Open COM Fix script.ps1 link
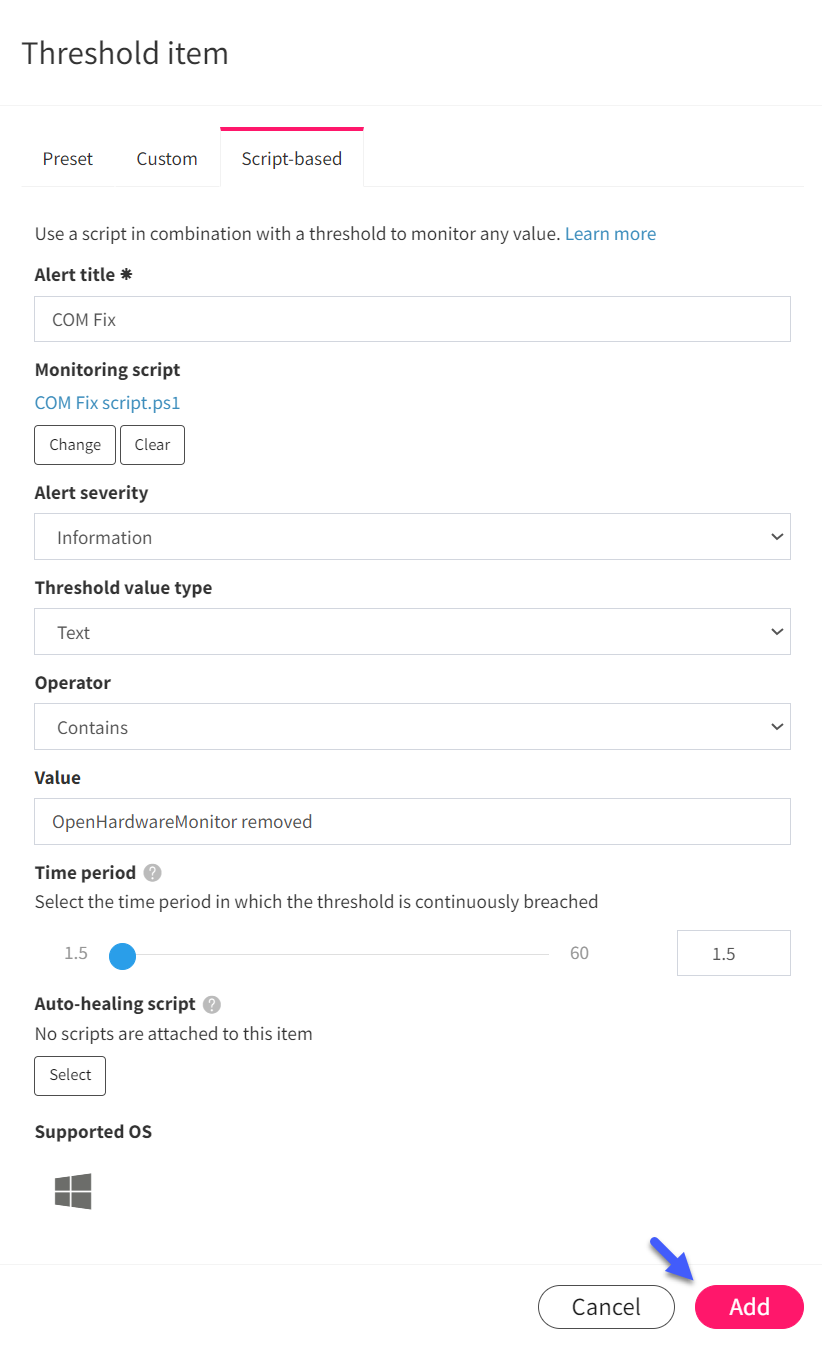This screenshot has width=822, height=1348. coord(107,403)
